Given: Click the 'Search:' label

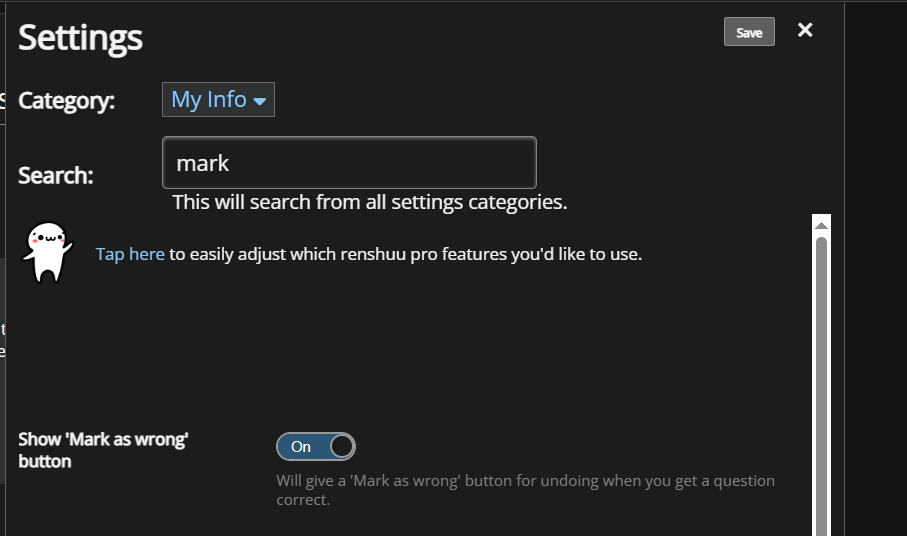Looking at the screenshot, I should tap(56, 175).
